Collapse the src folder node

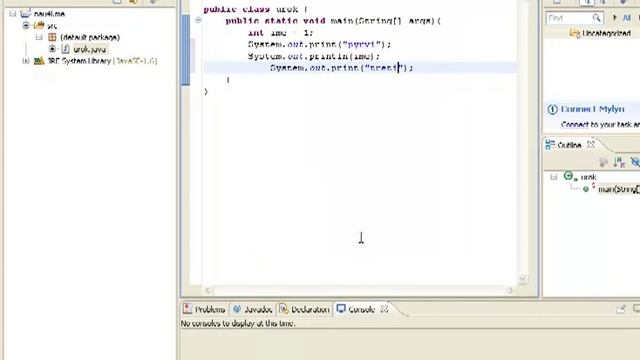coord(26,26)
